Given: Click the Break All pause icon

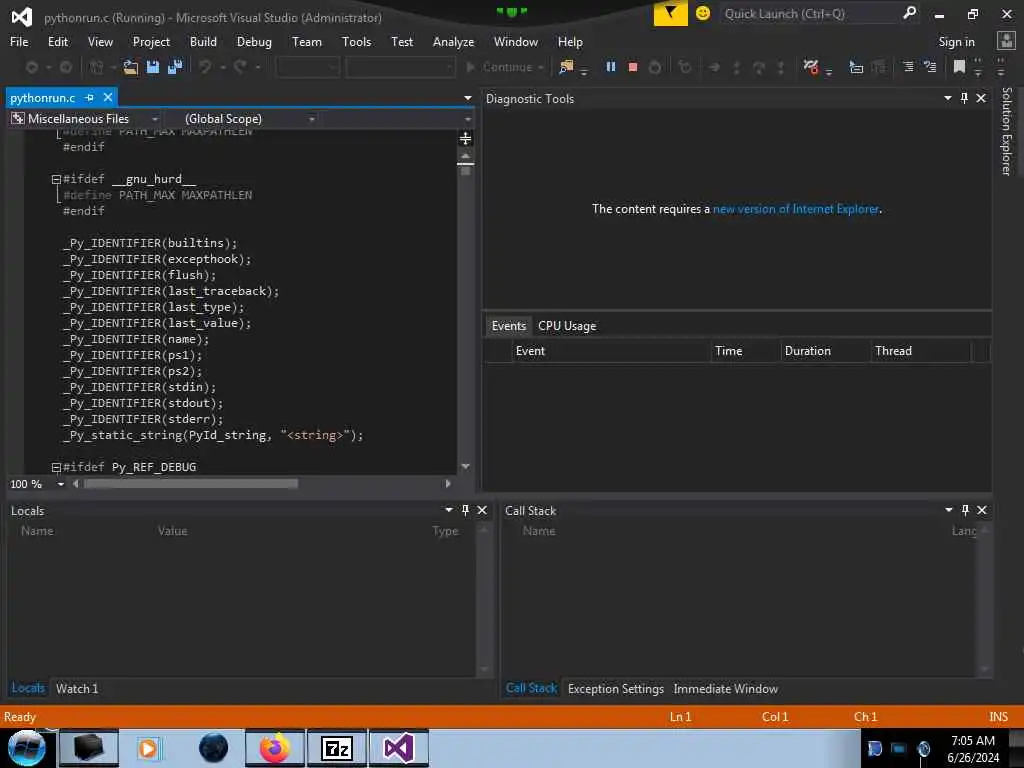Looking at the screenshot, I should click(x=611, y=67).
